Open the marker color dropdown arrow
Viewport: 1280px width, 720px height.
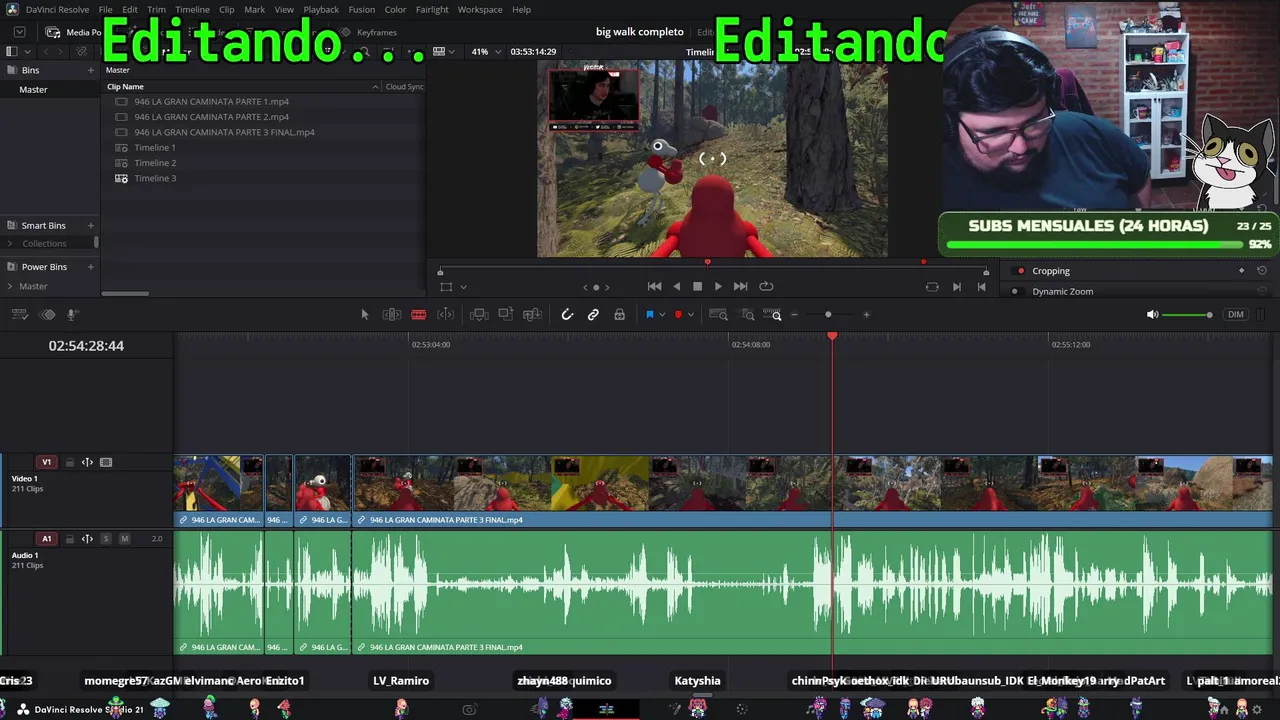(x=690, y=315)
